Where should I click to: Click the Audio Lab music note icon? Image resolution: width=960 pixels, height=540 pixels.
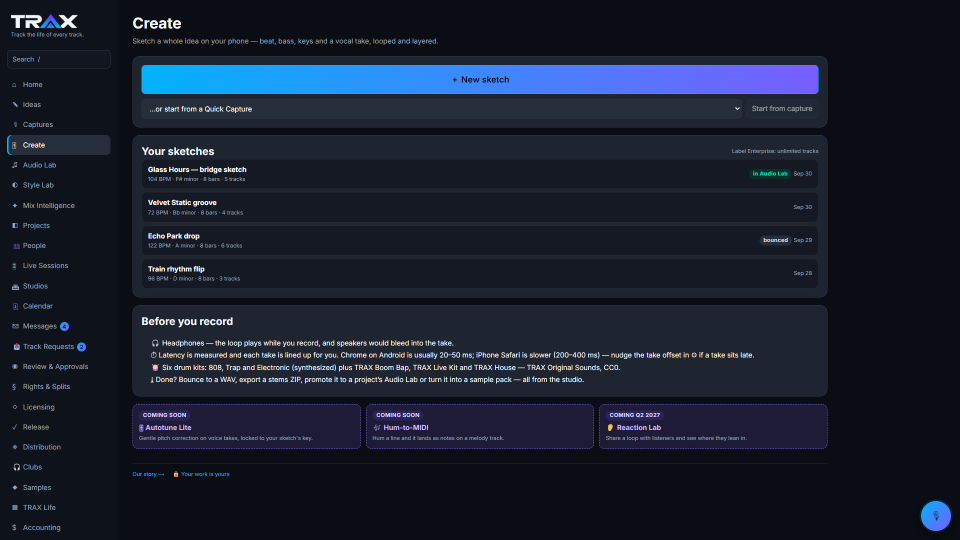pos(15,165)
